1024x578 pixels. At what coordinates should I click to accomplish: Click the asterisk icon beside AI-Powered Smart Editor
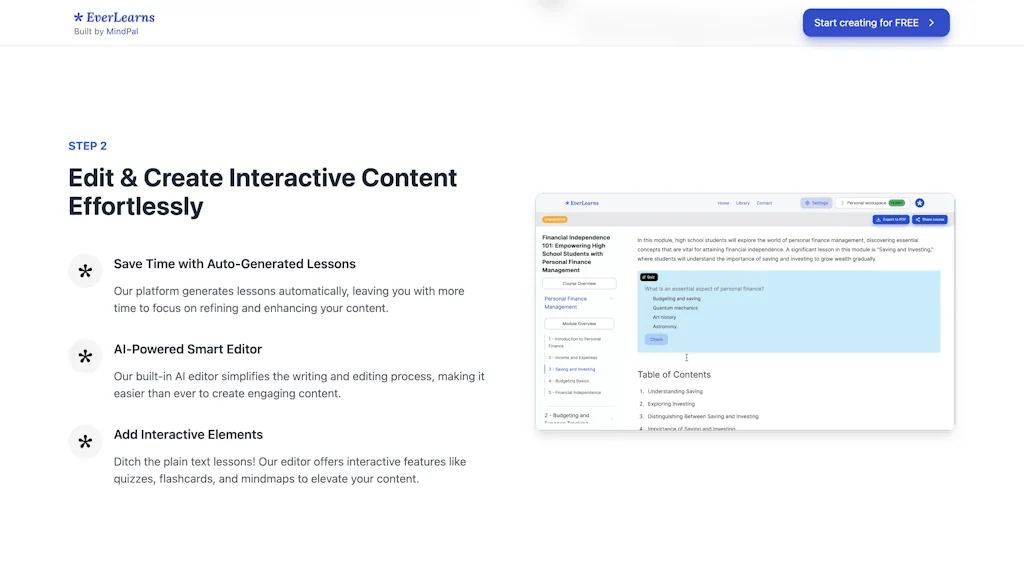pos(85,356)
